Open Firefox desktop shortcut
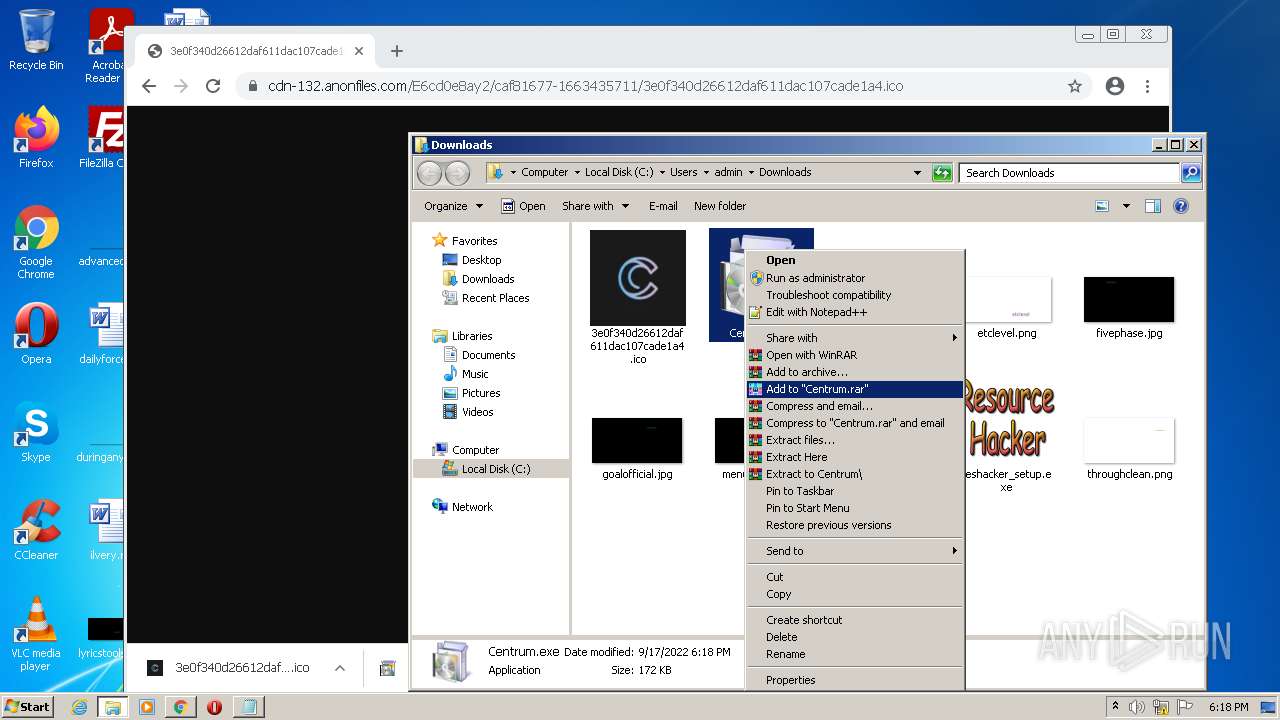 (x=36, y=138)
